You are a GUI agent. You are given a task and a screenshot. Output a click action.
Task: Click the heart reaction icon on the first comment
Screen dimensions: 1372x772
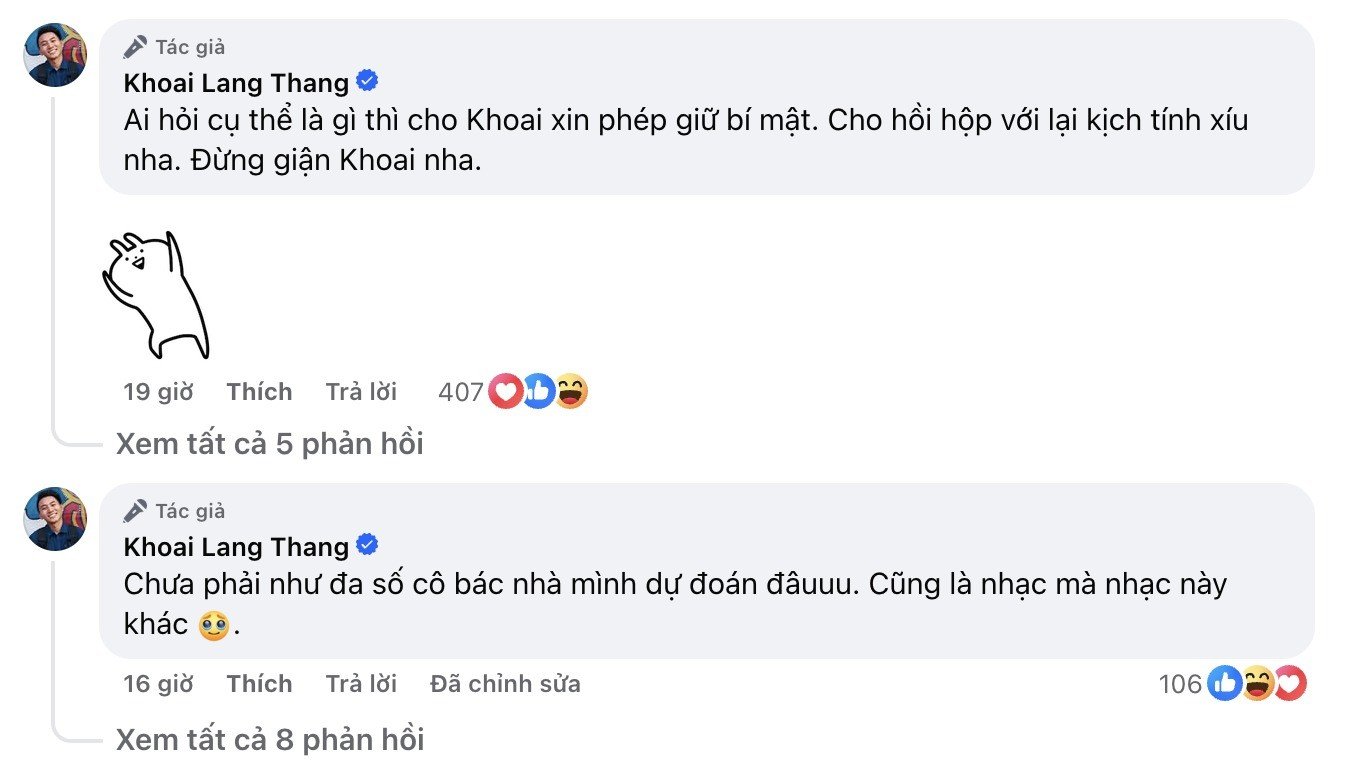(503, 392)
